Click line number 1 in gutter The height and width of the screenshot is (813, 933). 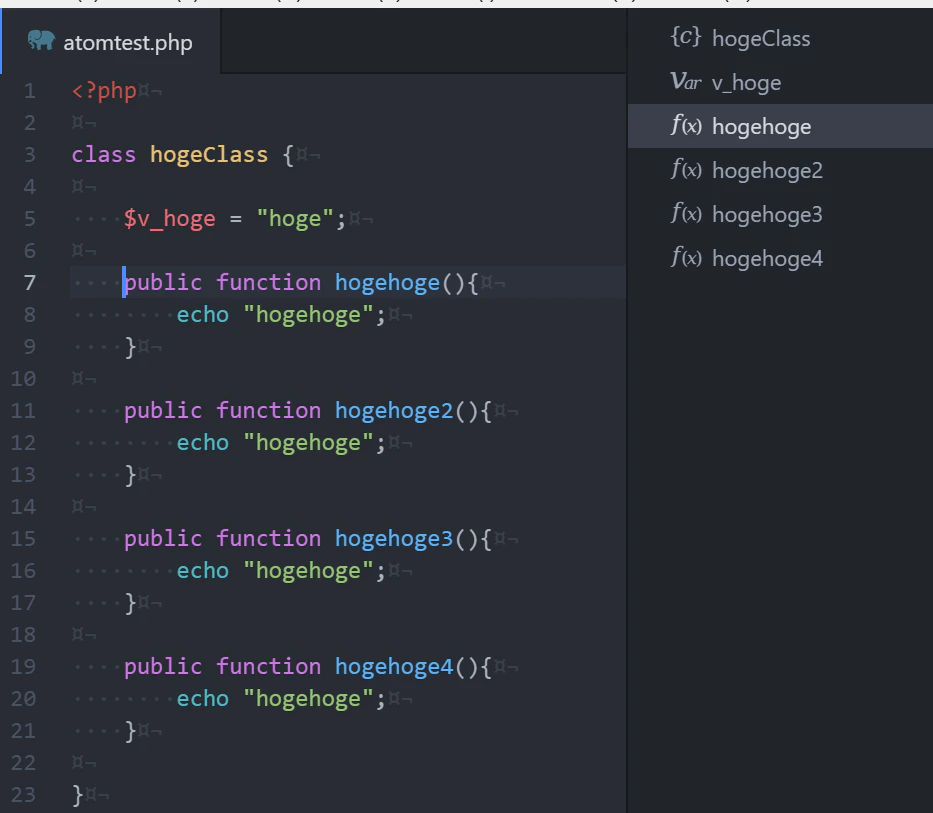(30, 91)
